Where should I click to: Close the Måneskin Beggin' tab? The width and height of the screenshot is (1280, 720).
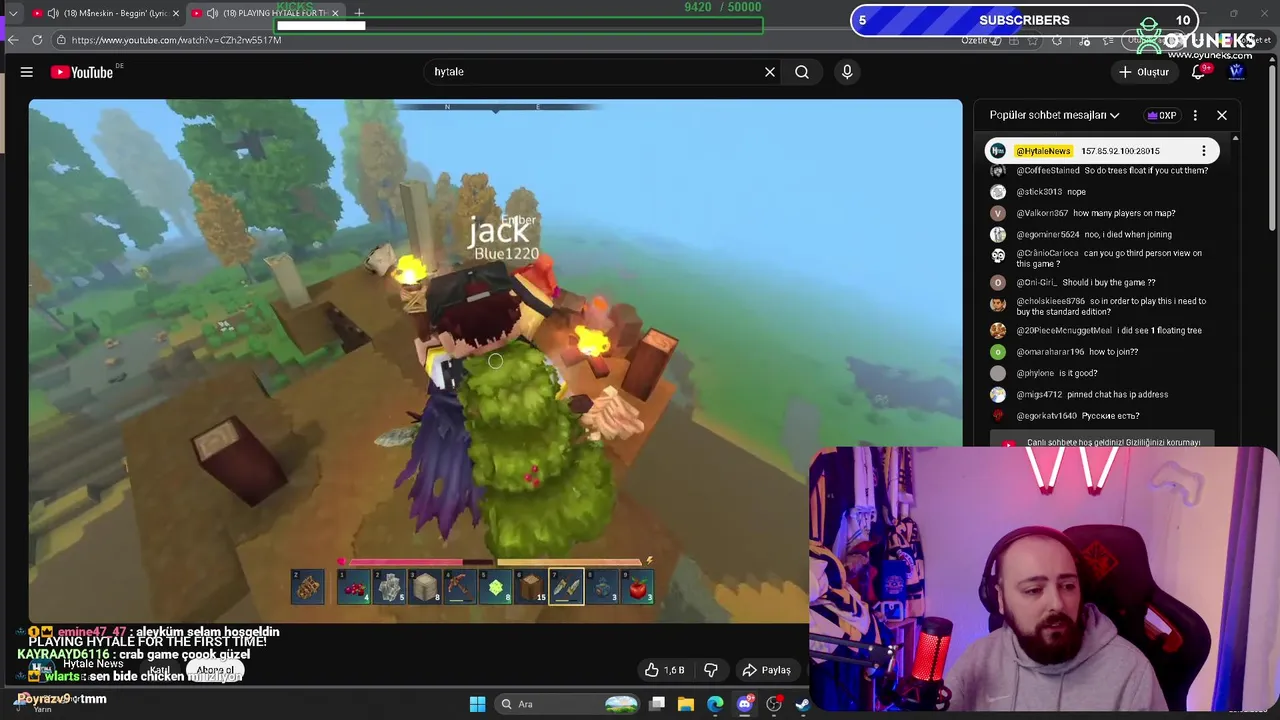point(176,13)
